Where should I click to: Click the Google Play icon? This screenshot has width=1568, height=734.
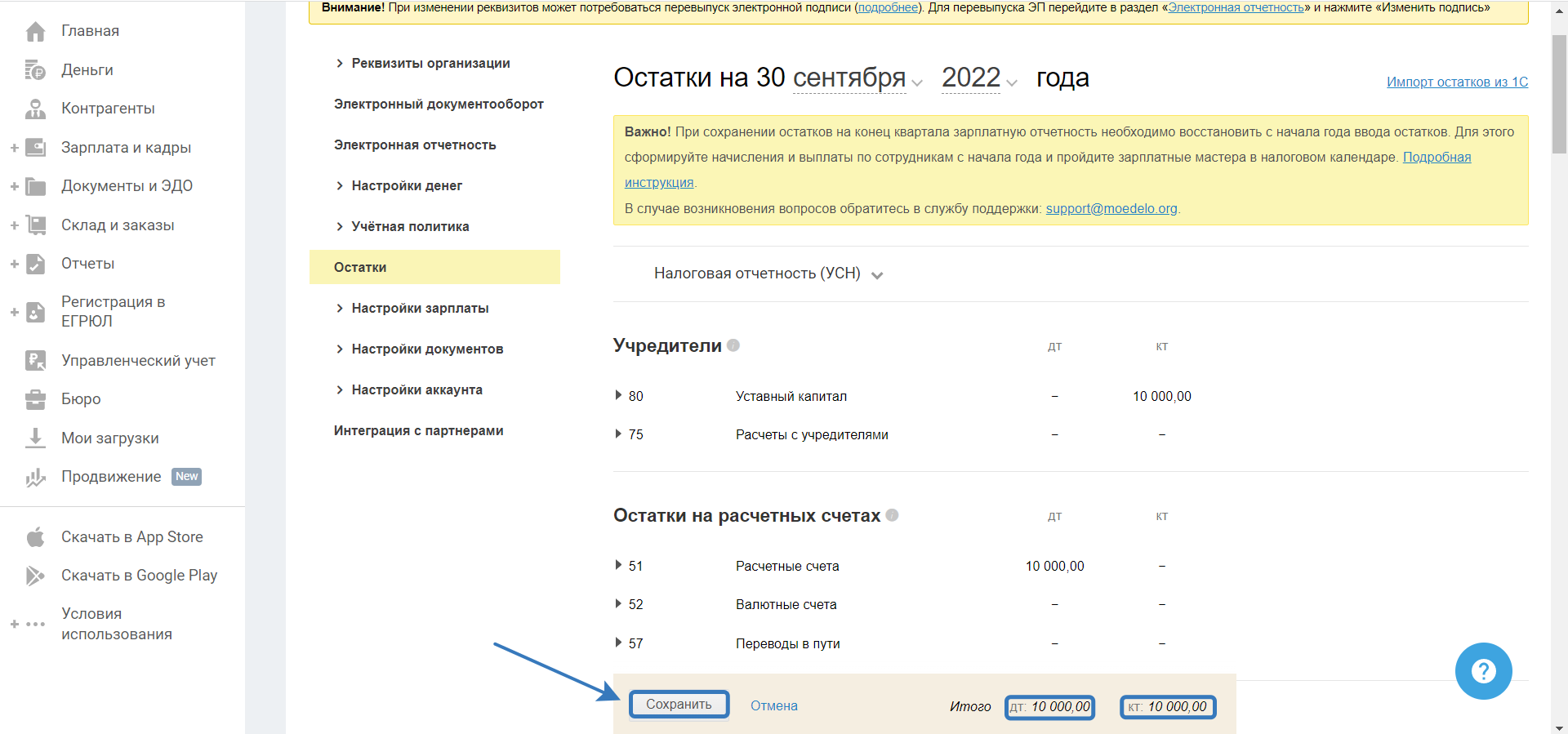pos(35,576)
